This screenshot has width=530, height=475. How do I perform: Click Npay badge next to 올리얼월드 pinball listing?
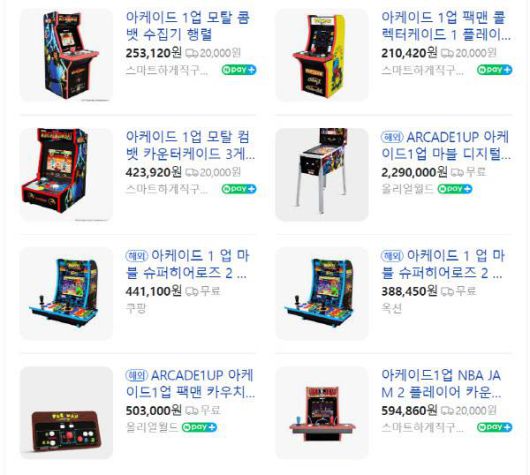click(455, 189)
